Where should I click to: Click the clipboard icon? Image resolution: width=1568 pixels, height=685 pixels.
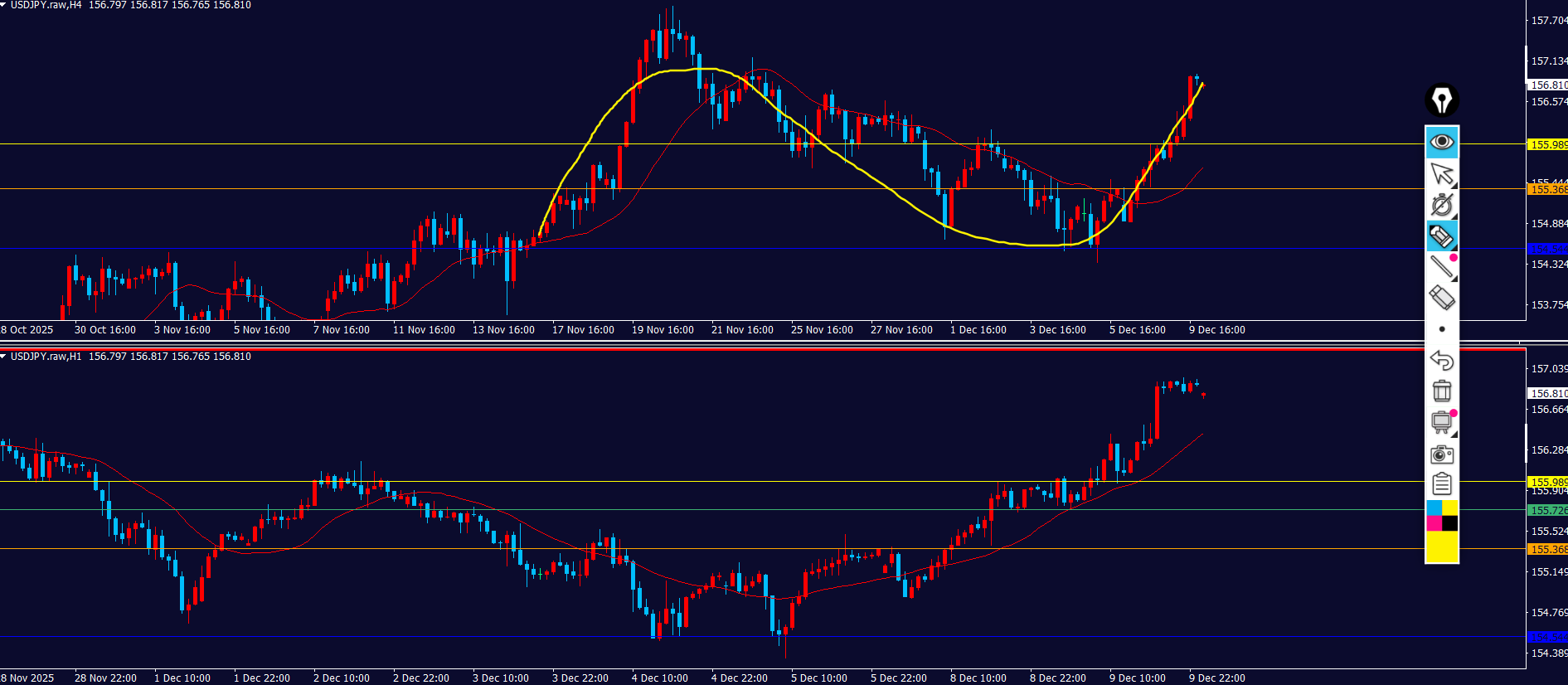click(1442, 483)
